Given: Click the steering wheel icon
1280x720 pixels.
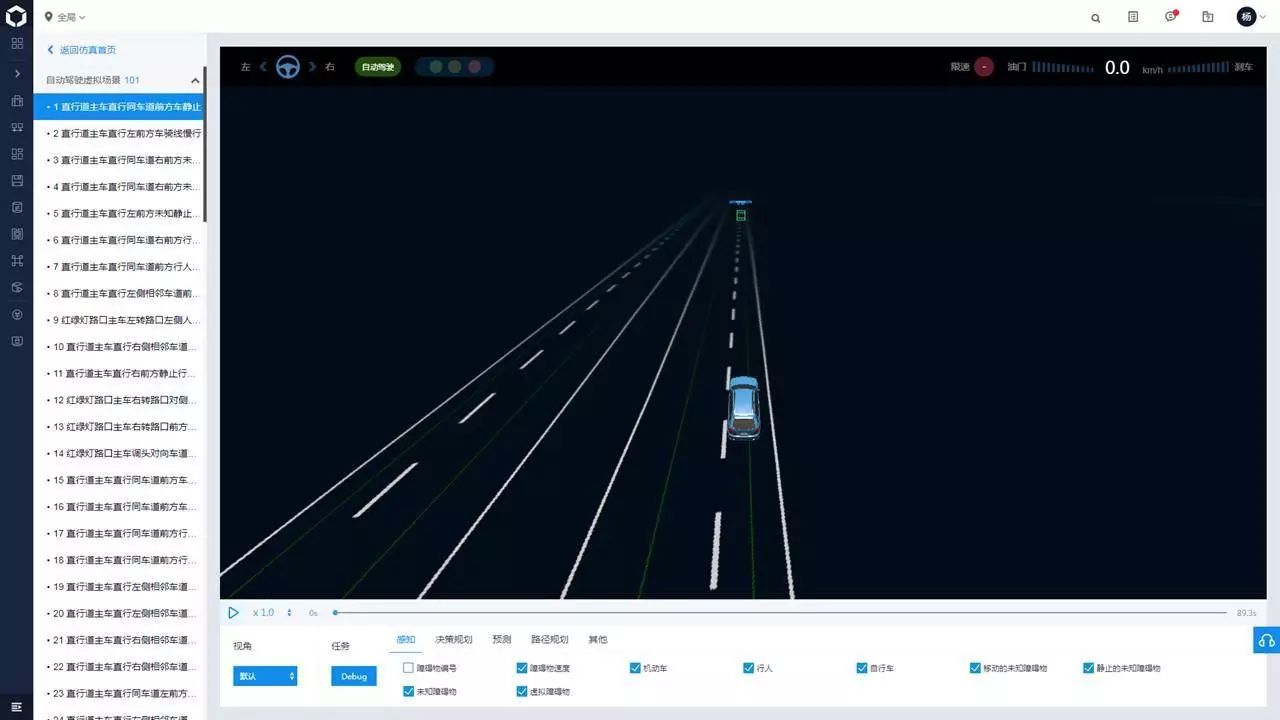Looking at the screenshot, I should click(x=288, y=67).
